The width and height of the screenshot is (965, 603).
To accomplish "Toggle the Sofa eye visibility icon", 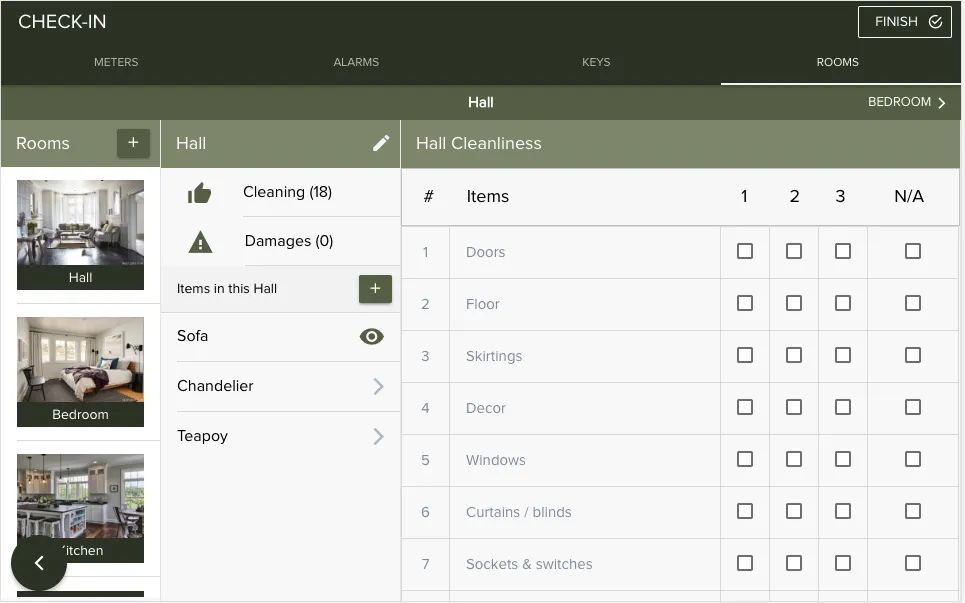I will pos(372,337).
